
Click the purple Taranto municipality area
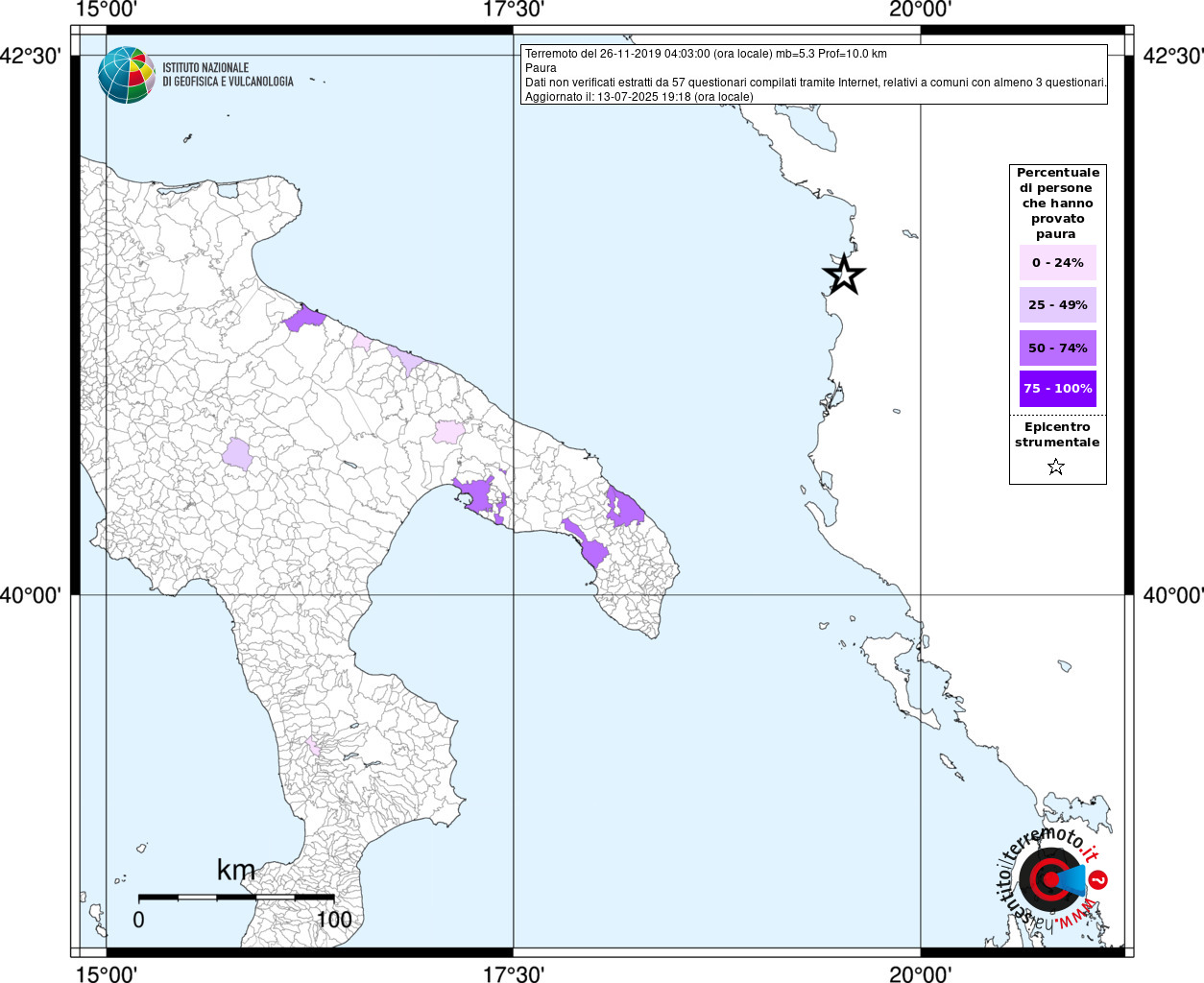click(480, 495)
